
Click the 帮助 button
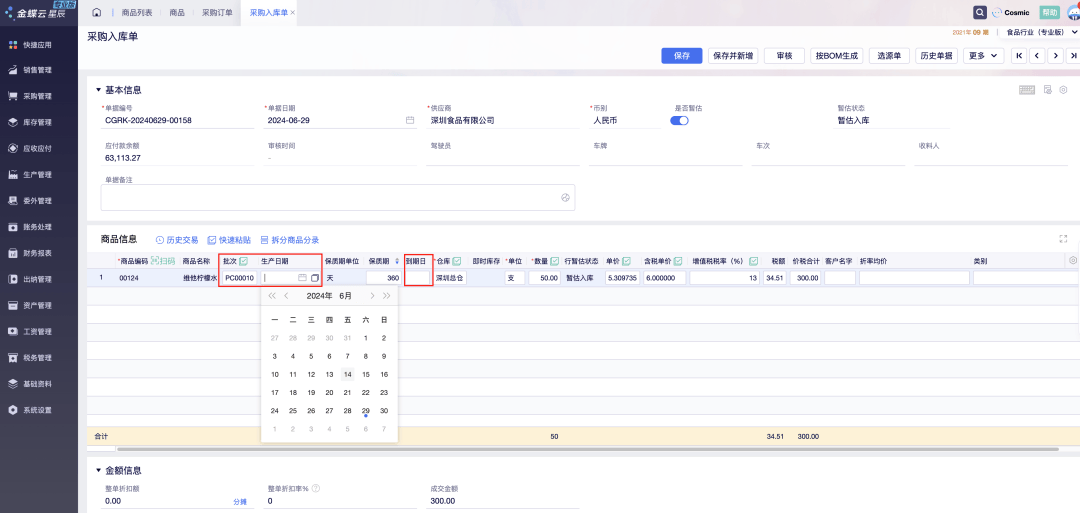pos(1049,12)
